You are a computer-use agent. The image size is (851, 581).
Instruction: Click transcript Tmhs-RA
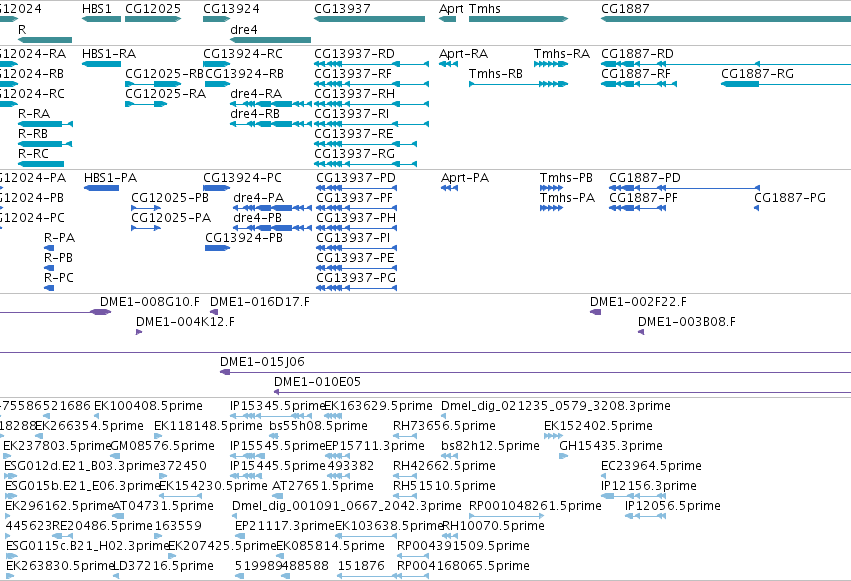tap(551, 64)
